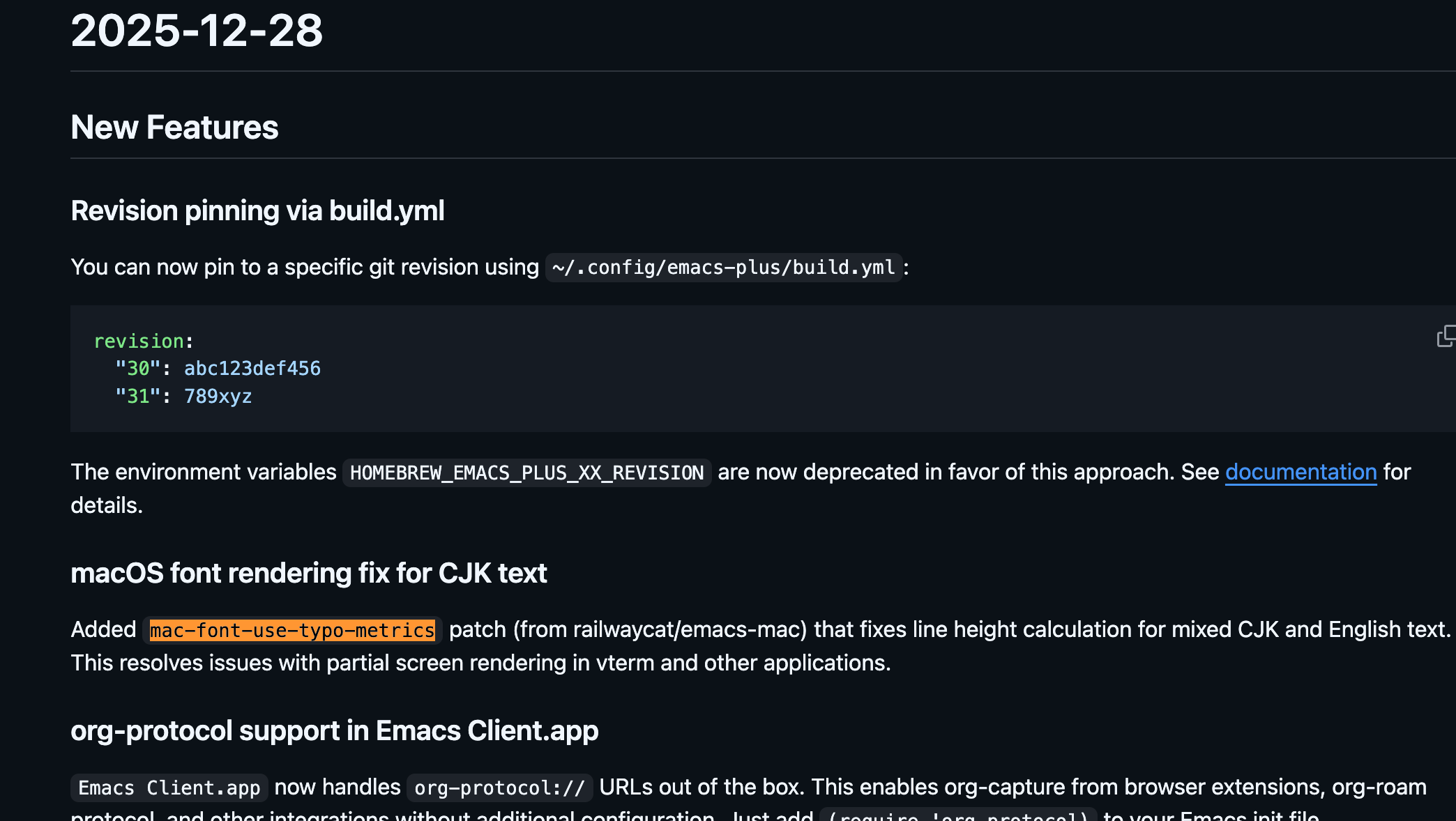Click the 2025-12-28 date heading
1456x821 pixels.
[197, 31]
